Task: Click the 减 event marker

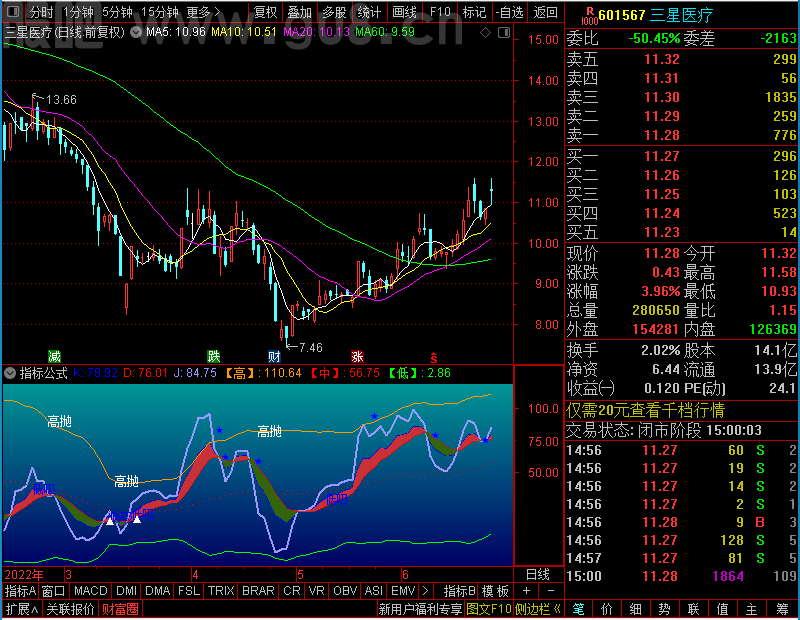Action: pos(54,356)
